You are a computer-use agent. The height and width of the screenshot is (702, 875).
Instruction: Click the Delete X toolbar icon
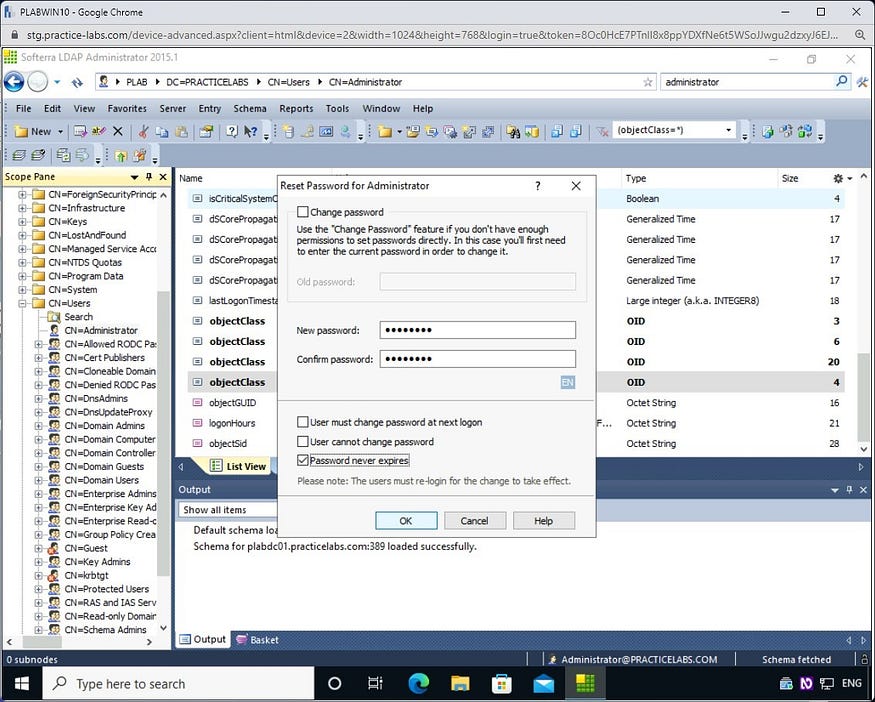[x=118, y=131]
